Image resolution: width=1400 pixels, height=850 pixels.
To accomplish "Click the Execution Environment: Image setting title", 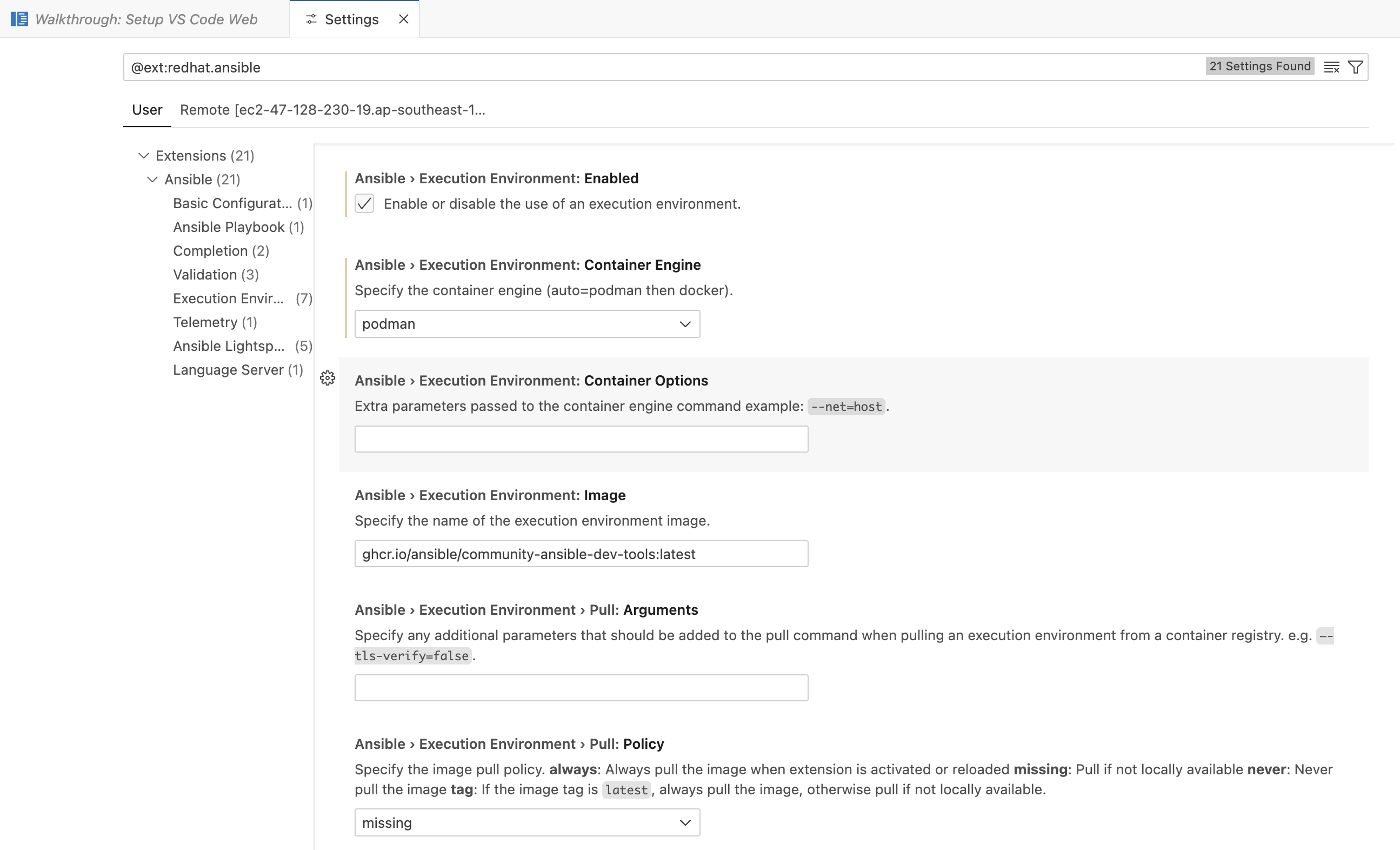I will (x=490, y=495).
